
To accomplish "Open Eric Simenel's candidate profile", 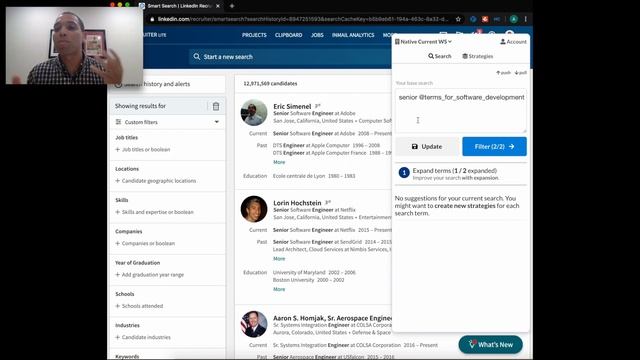I will tap(292, 106).
